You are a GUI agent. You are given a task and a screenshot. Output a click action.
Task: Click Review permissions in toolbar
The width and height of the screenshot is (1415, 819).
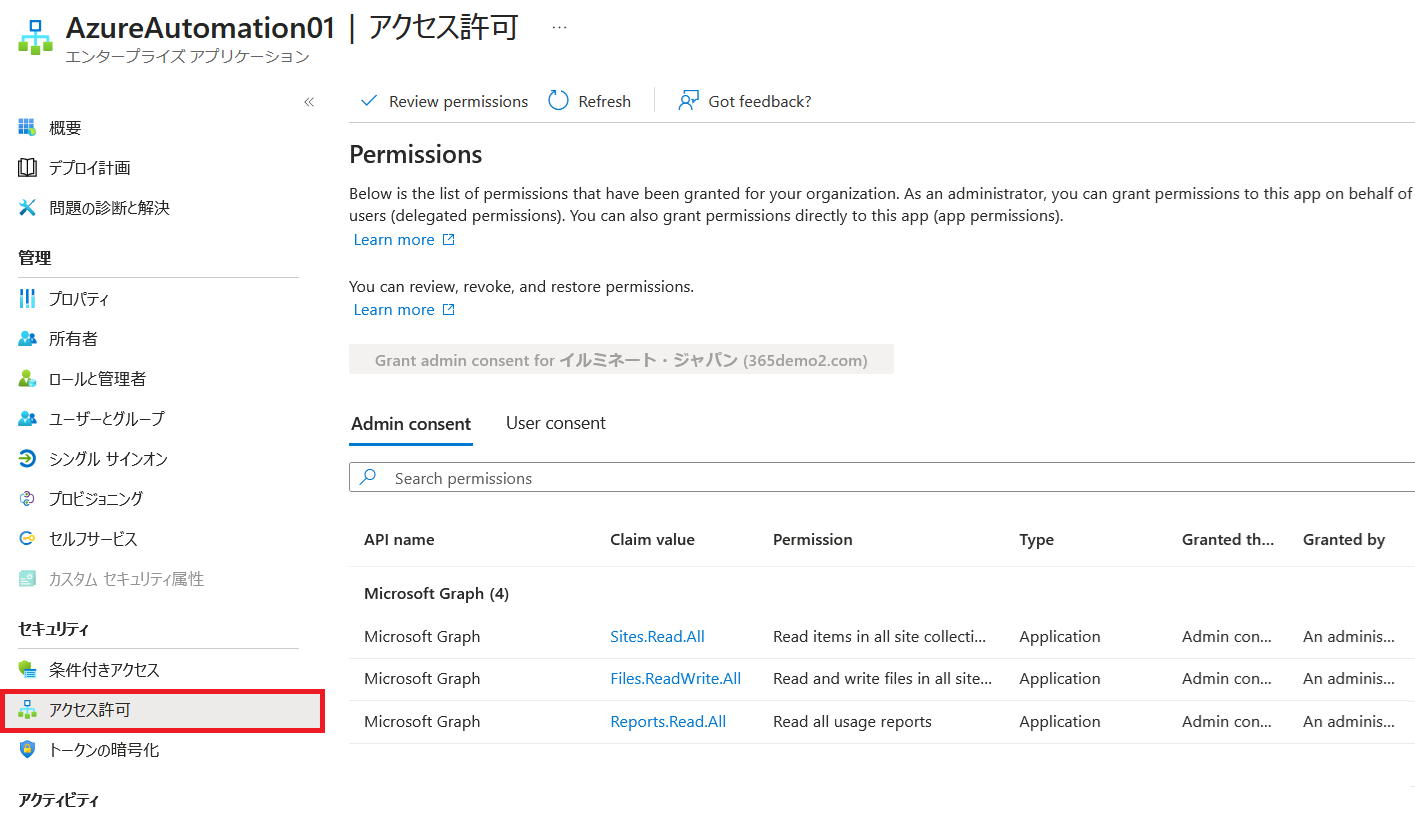(x=444, y=101)
